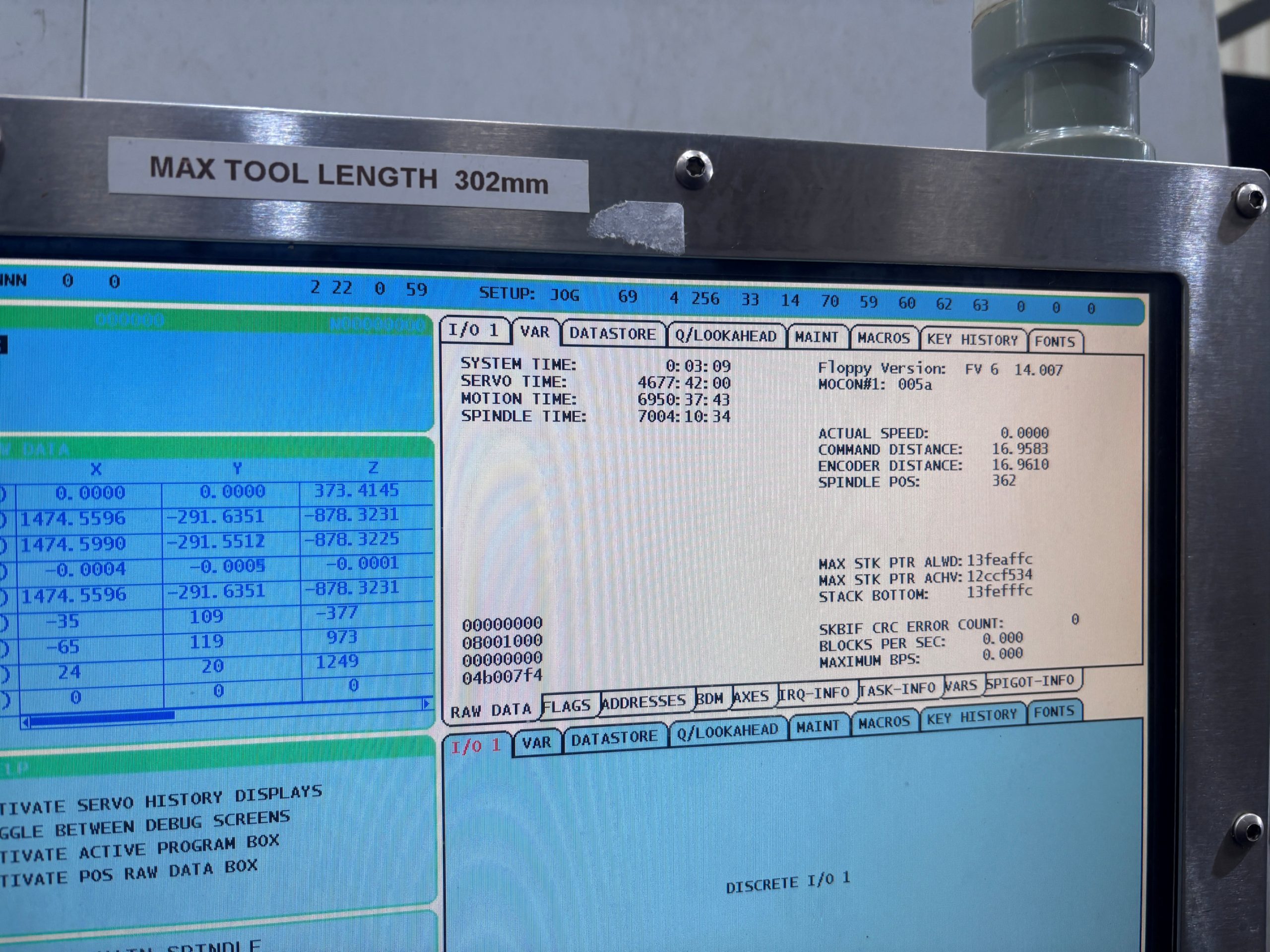Select MACROS tab in upper panel
Image resolution: width=1270 pixels, height=952 pixels.
pos(884,339)
